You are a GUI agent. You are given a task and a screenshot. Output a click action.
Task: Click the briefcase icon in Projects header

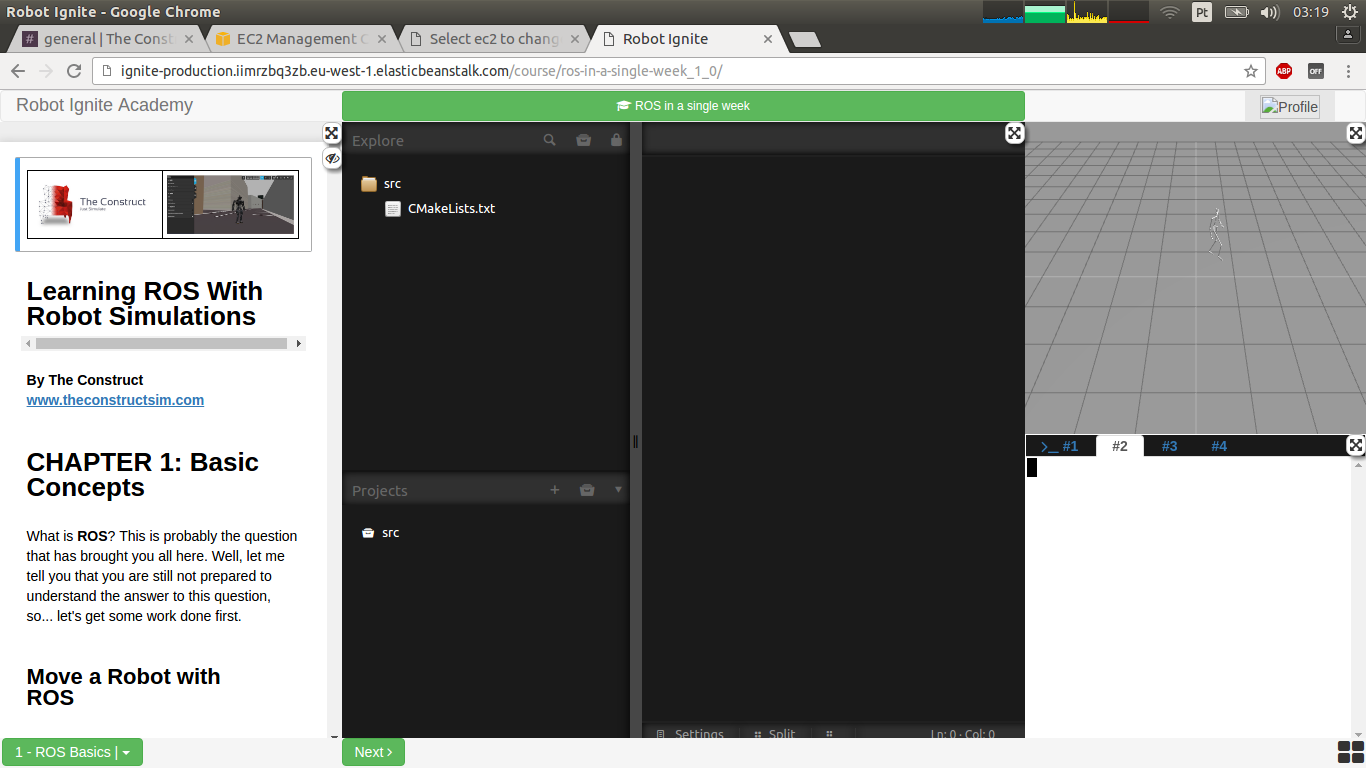point(587,490)
